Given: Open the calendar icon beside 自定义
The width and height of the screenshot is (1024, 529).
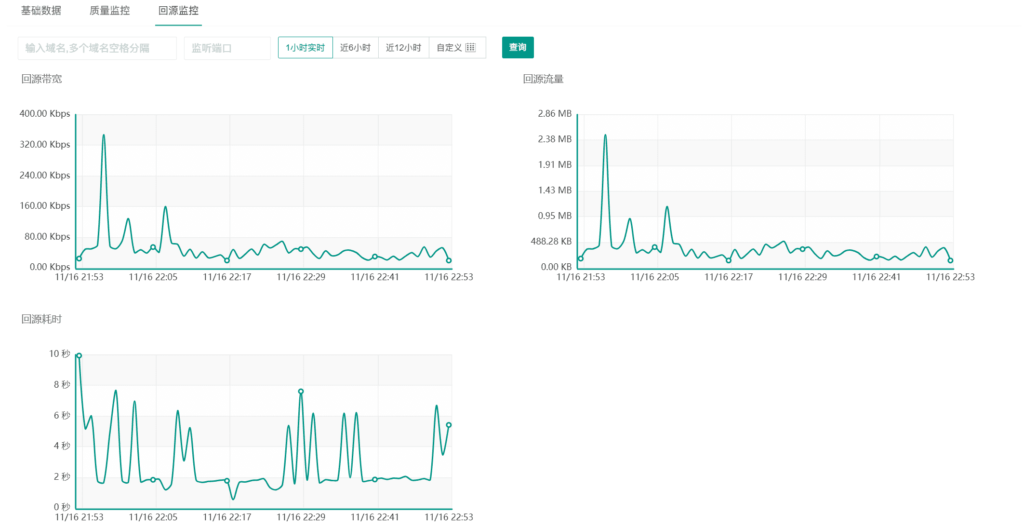Looking at the screenshot, I should point(471,48).
